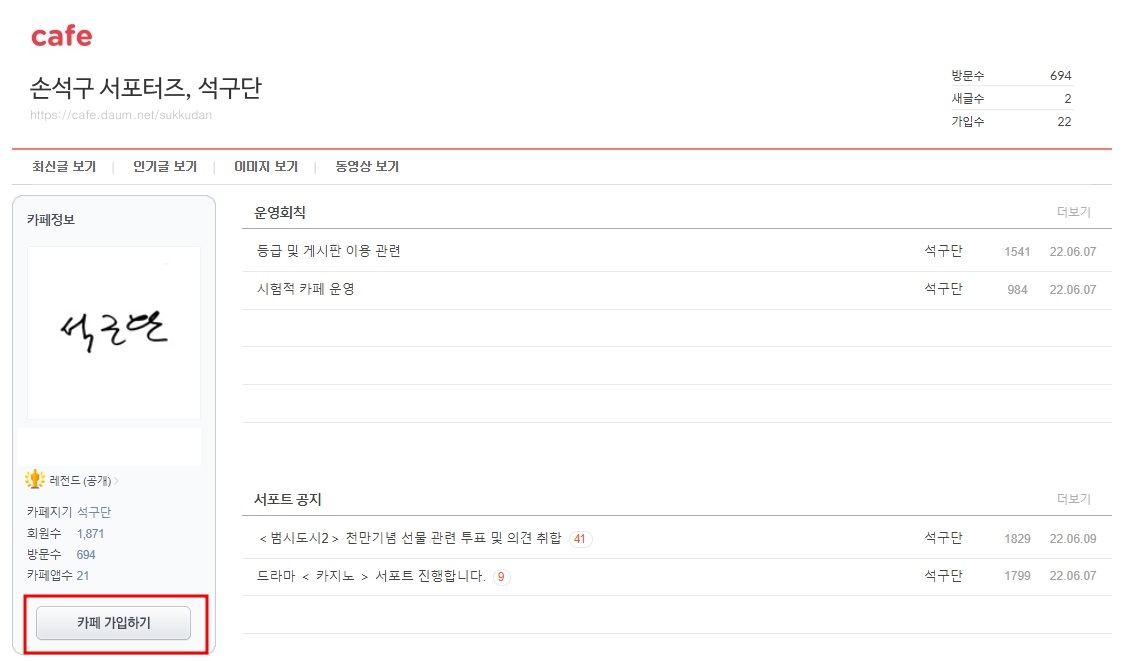Switch to the 최신글 보기 tab
The height and width of the screenshot is (661, 1135).
tap(63, 166)
